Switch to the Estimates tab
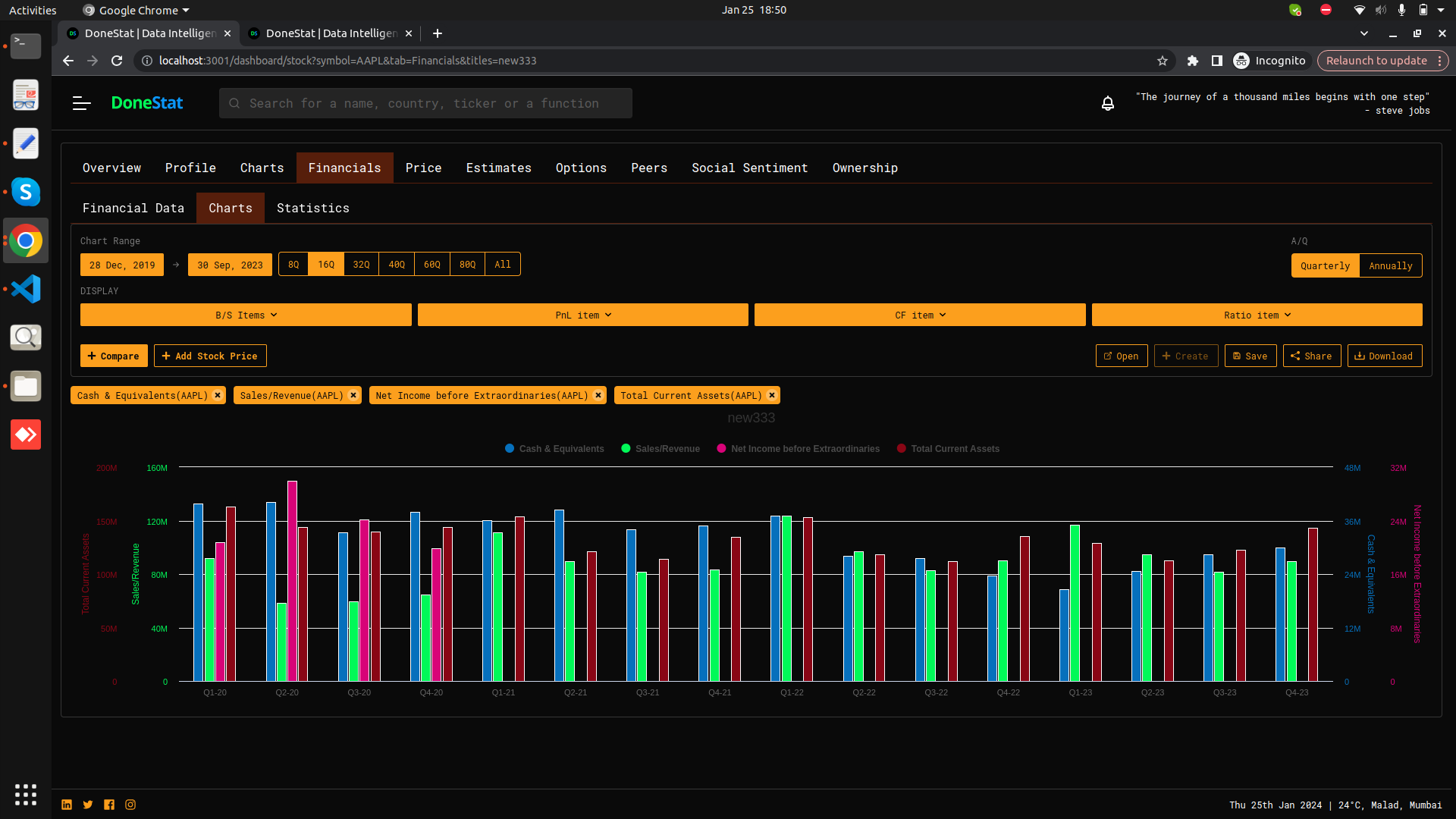 (x=498, y=168)
